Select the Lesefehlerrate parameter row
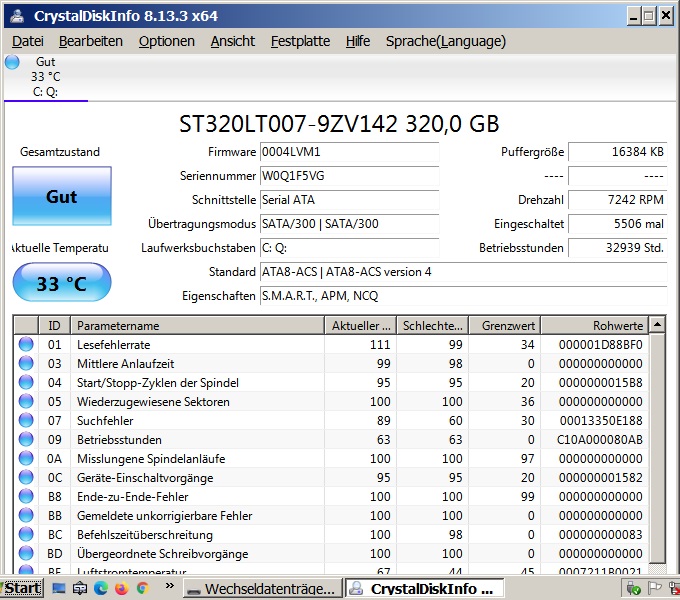 tap(331, 345)
